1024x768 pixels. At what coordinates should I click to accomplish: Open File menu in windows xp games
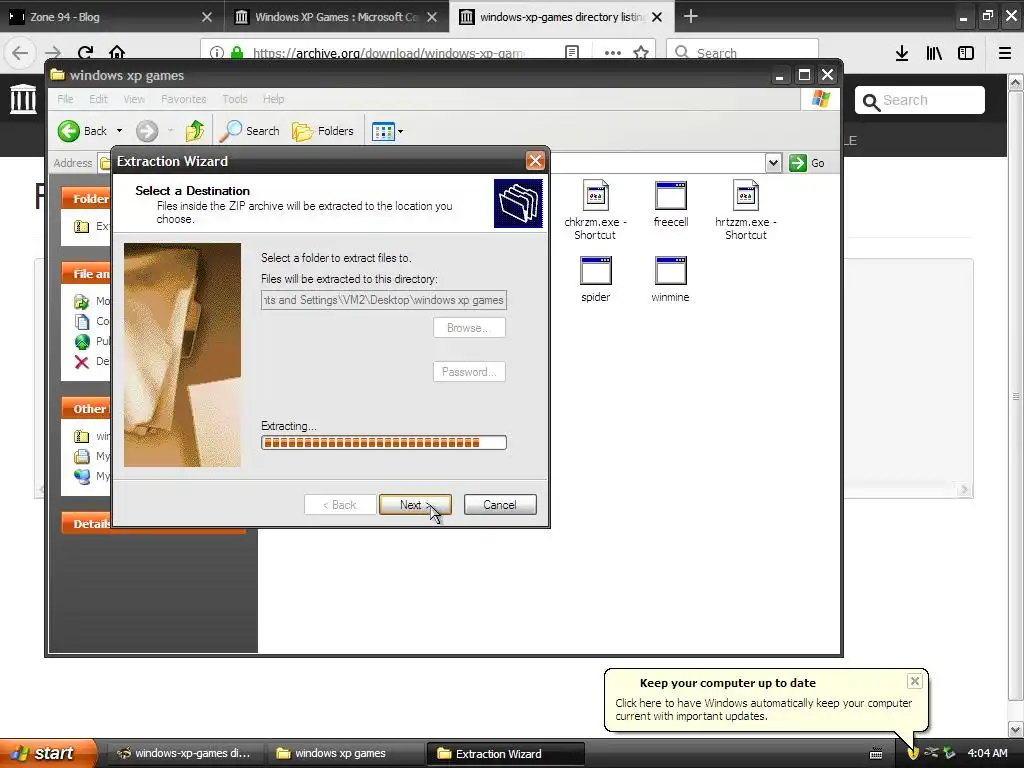(65, 99)
